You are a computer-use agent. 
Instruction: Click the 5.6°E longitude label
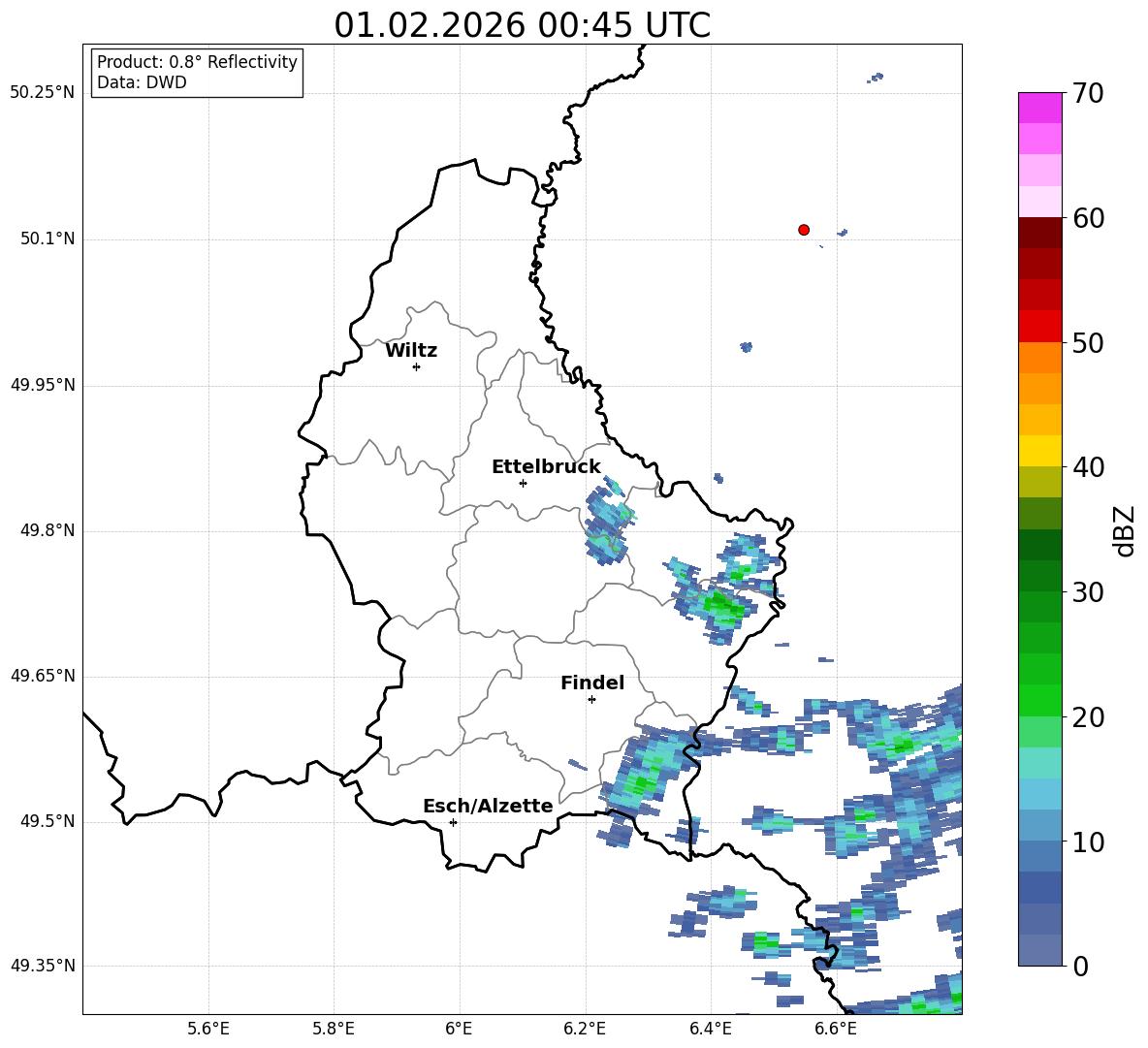208,1029
